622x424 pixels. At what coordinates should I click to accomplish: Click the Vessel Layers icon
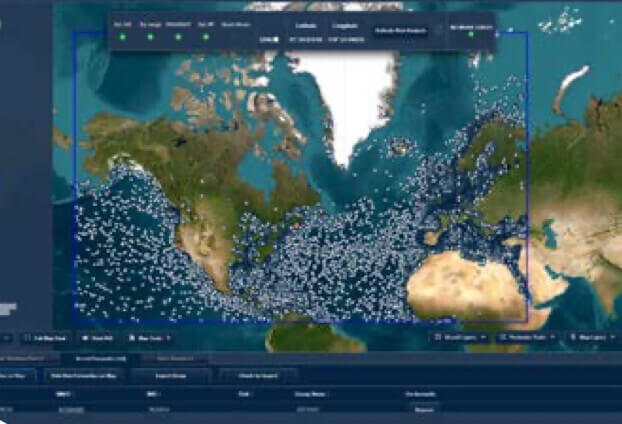pyautogui.click(x=440, y=338)
